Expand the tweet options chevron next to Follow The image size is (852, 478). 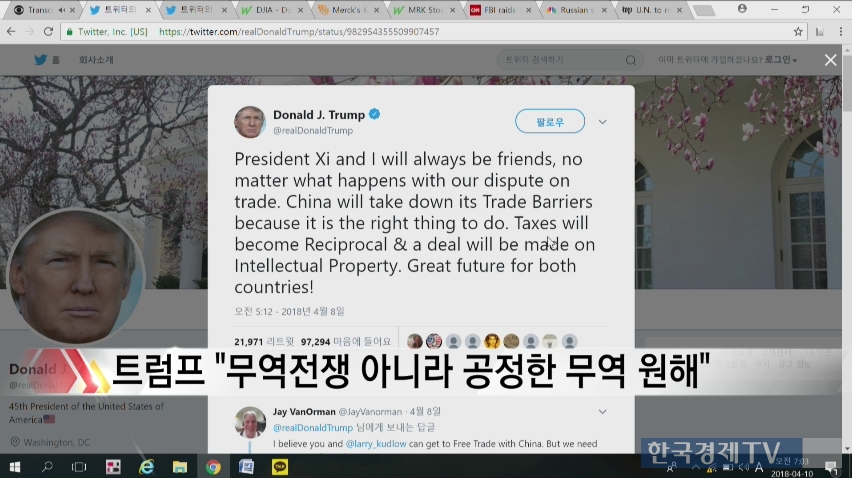[x=603, y=122]
